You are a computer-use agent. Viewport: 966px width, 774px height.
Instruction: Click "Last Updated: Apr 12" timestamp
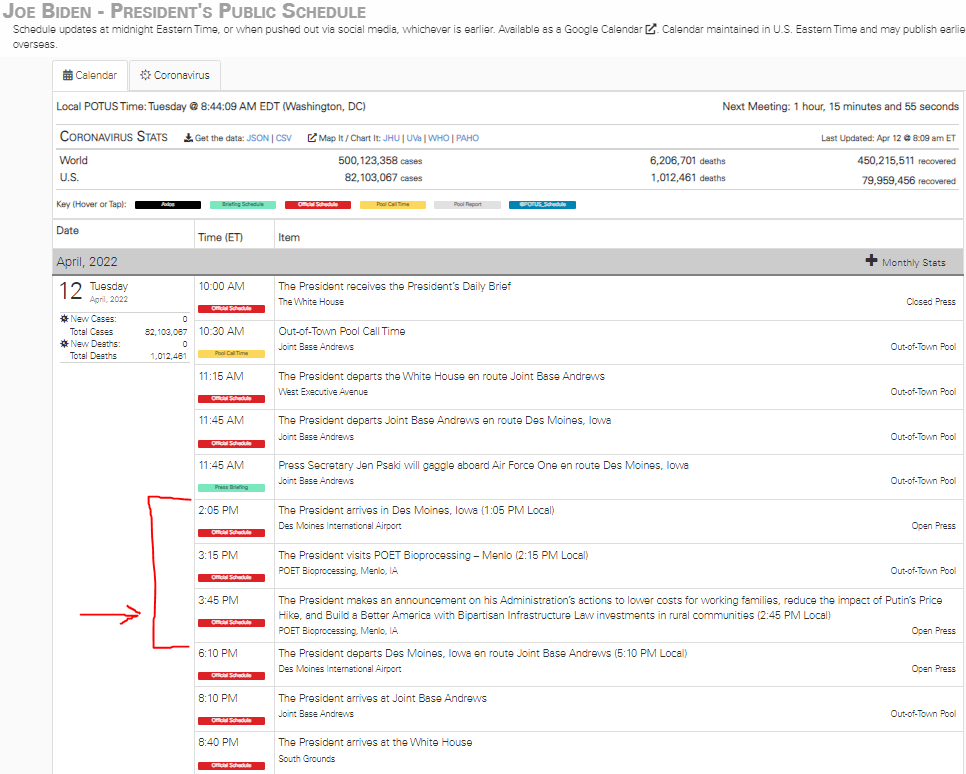888,138
